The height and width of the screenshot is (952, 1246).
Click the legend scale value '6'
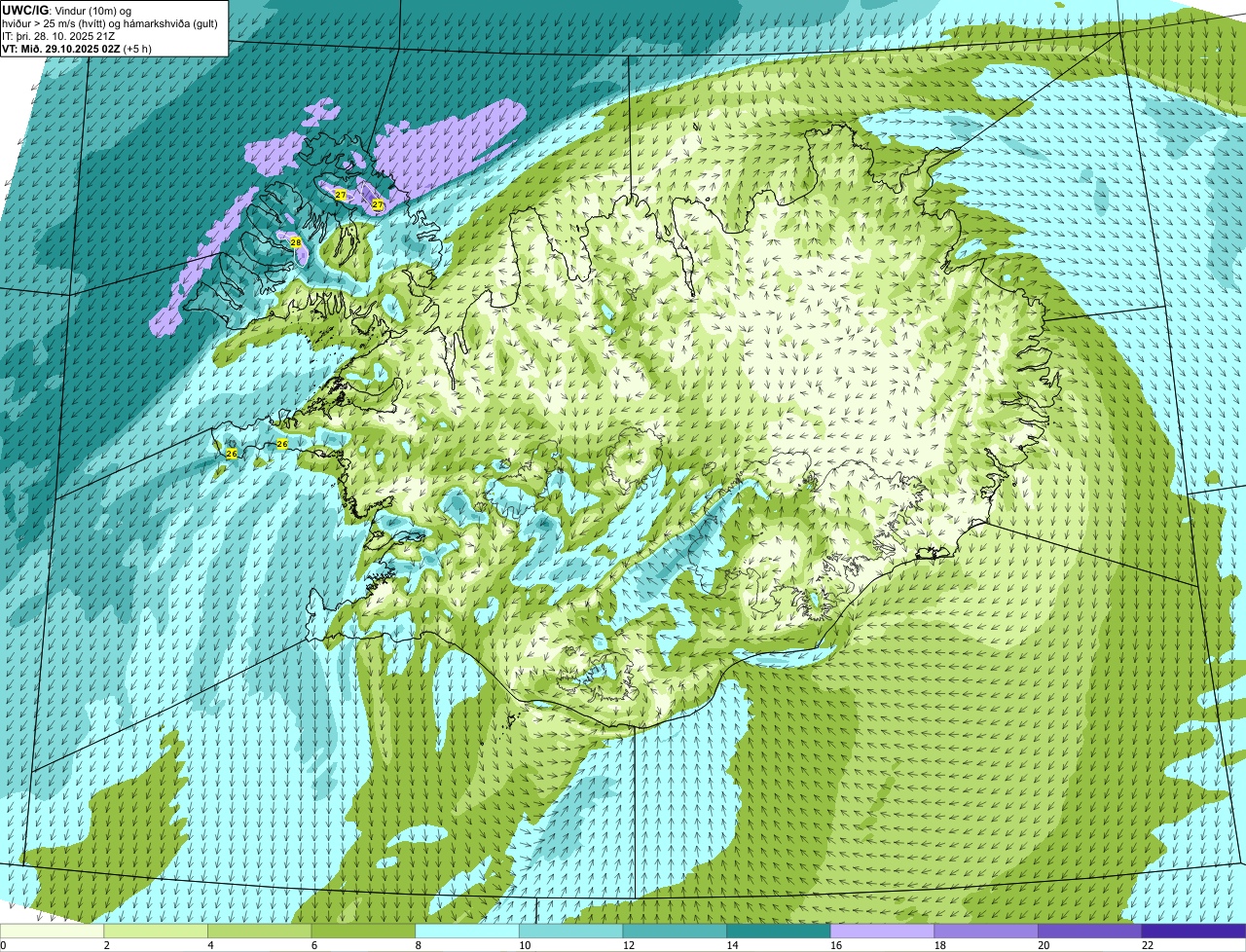[313, 945]
